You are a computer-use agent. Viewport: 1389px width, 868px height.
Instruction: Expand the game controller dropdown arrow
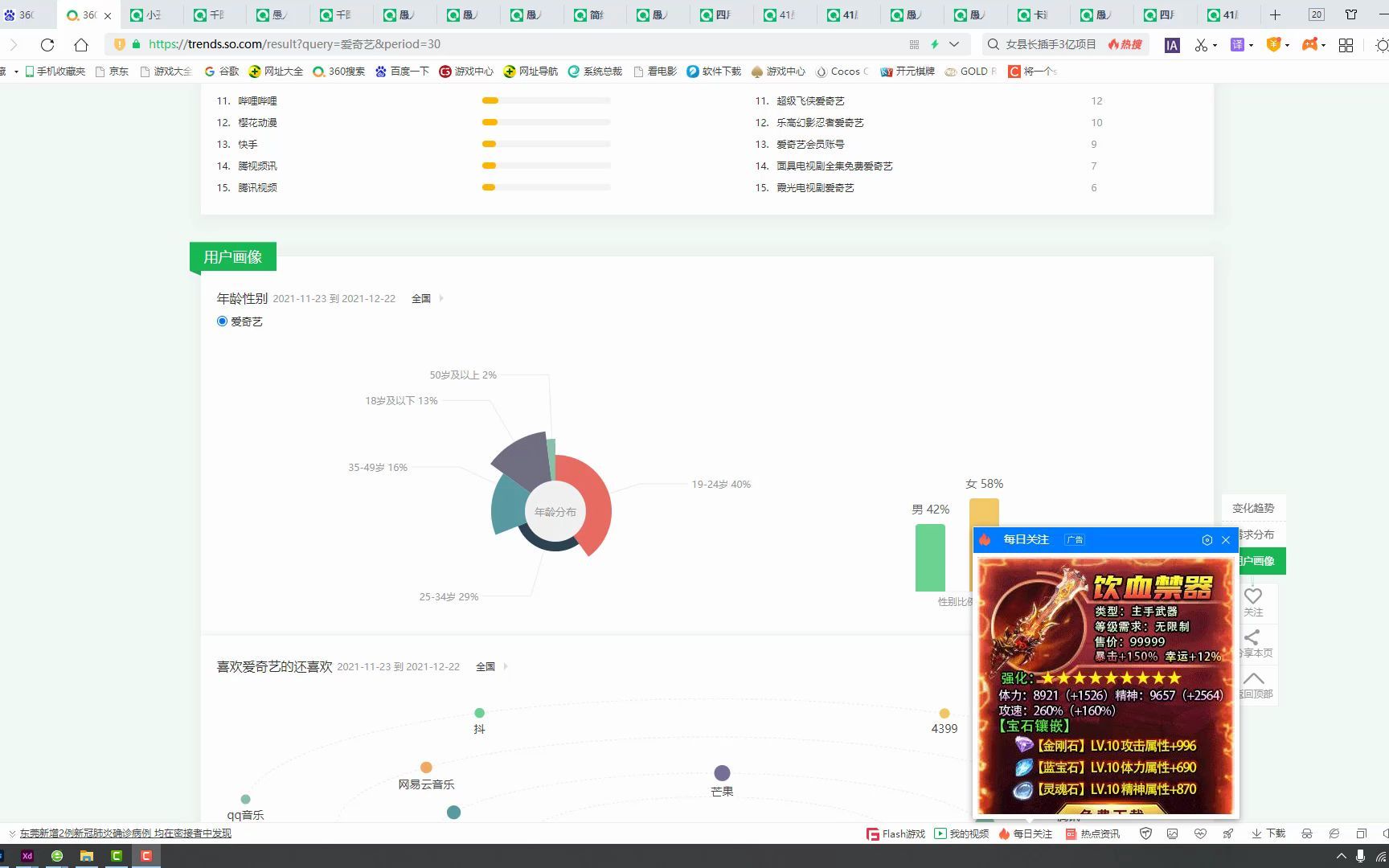[1323, 45]
